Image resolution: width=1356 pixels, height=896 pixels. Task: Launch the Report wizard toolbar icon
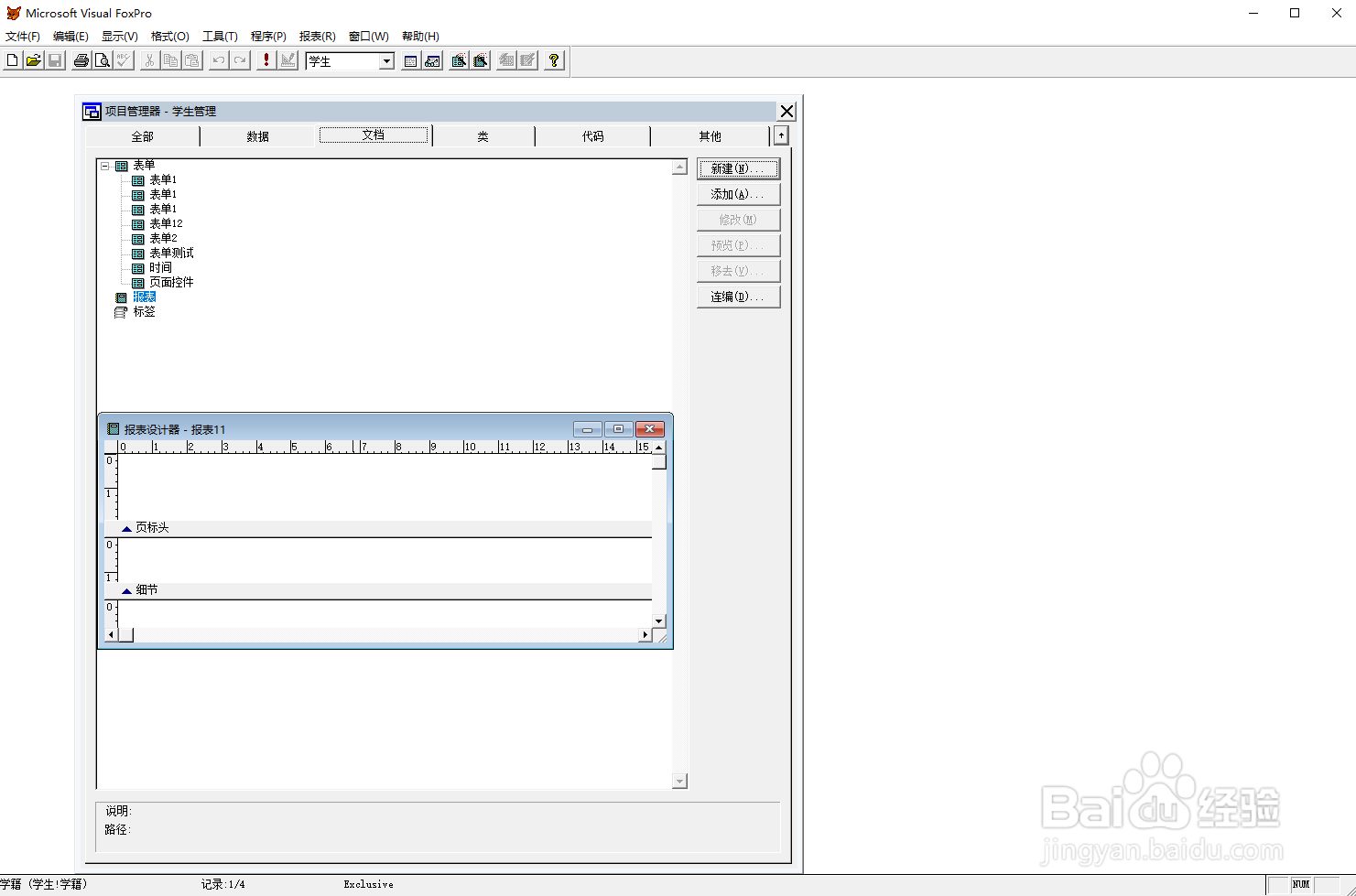pyautogui.click(x=480, y=60)
